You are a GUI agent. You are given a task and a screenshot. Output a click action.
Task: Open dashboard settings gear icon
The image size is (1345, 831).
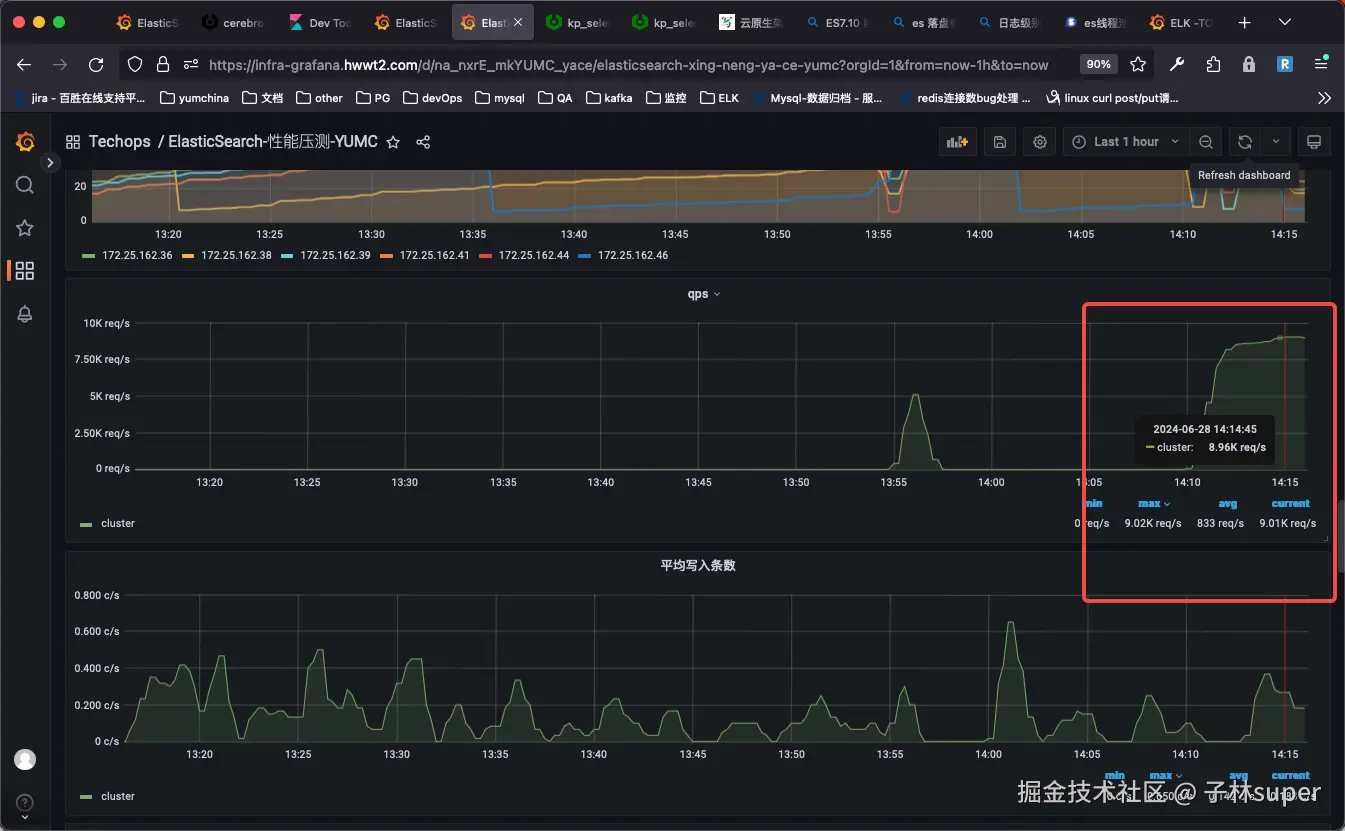point(1040,142)
